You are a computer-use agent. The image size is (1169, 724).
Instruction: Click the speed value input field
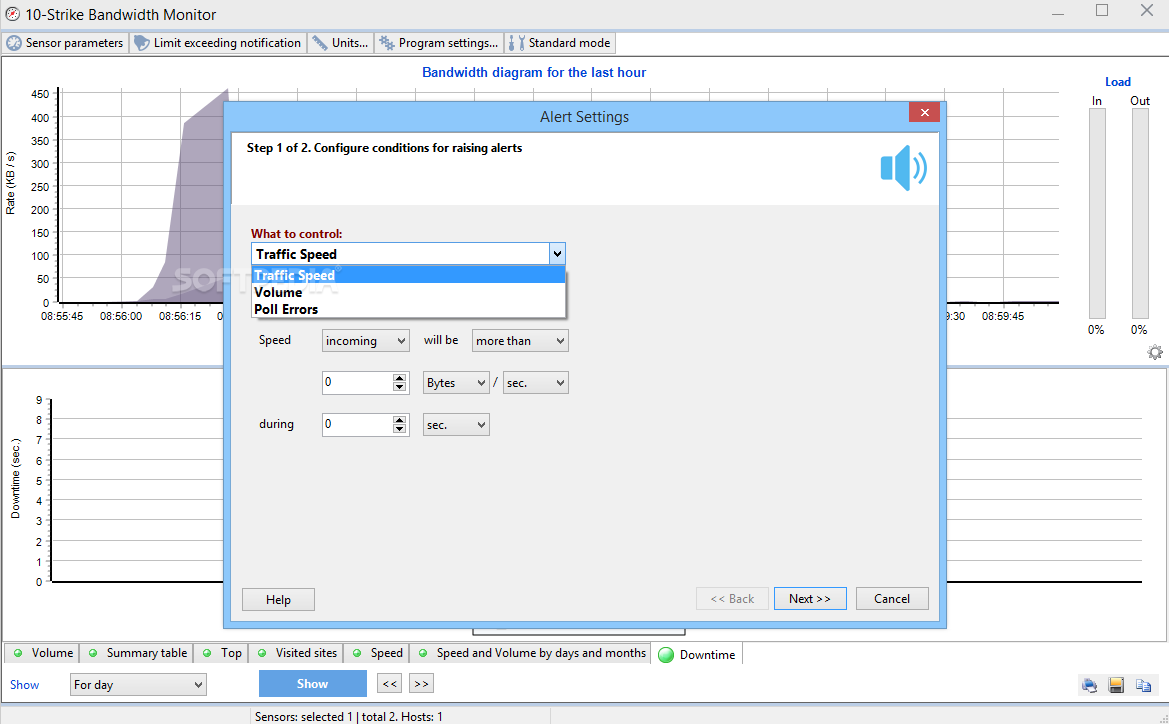[357, 383]
